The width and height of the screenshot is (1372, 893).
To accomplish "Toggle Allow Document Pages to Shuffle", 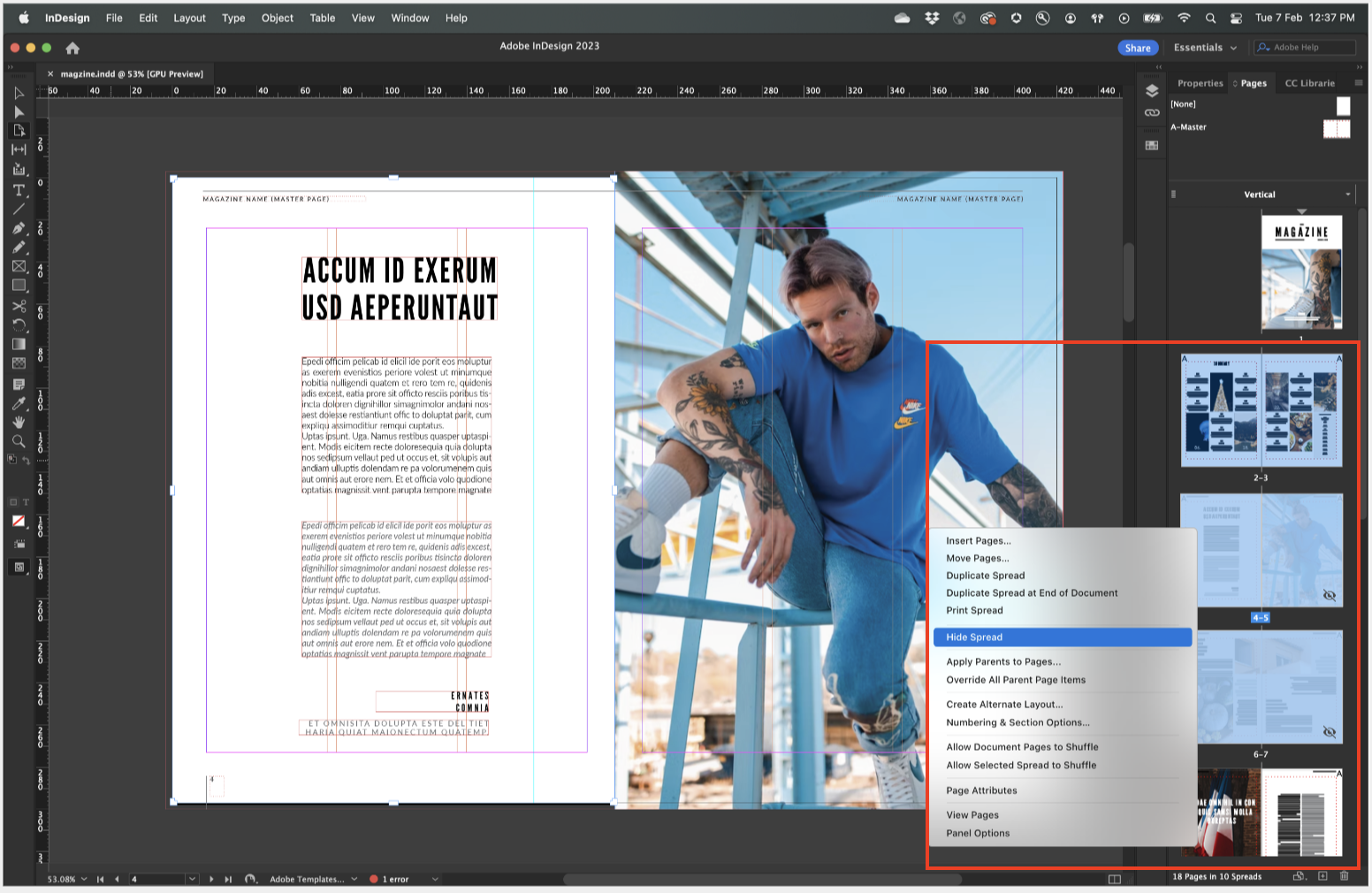I will pos(1022,746).
